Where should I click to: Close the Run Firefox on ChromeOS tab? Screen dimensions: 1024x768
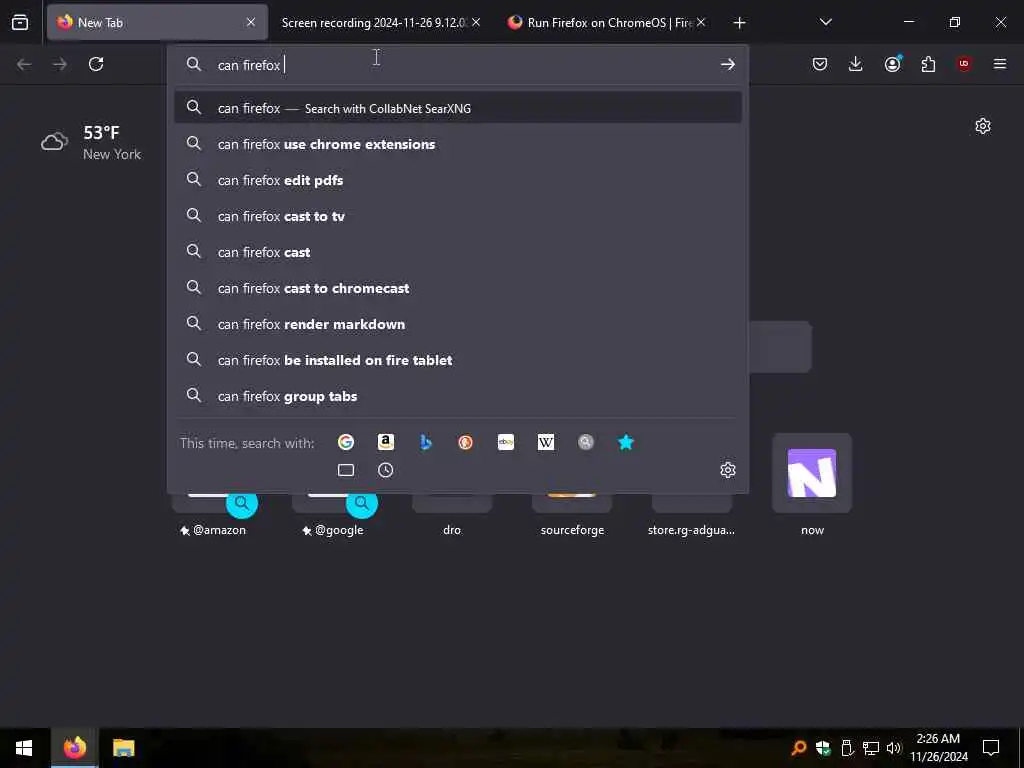pyautogui.click(x=701, y=22)
